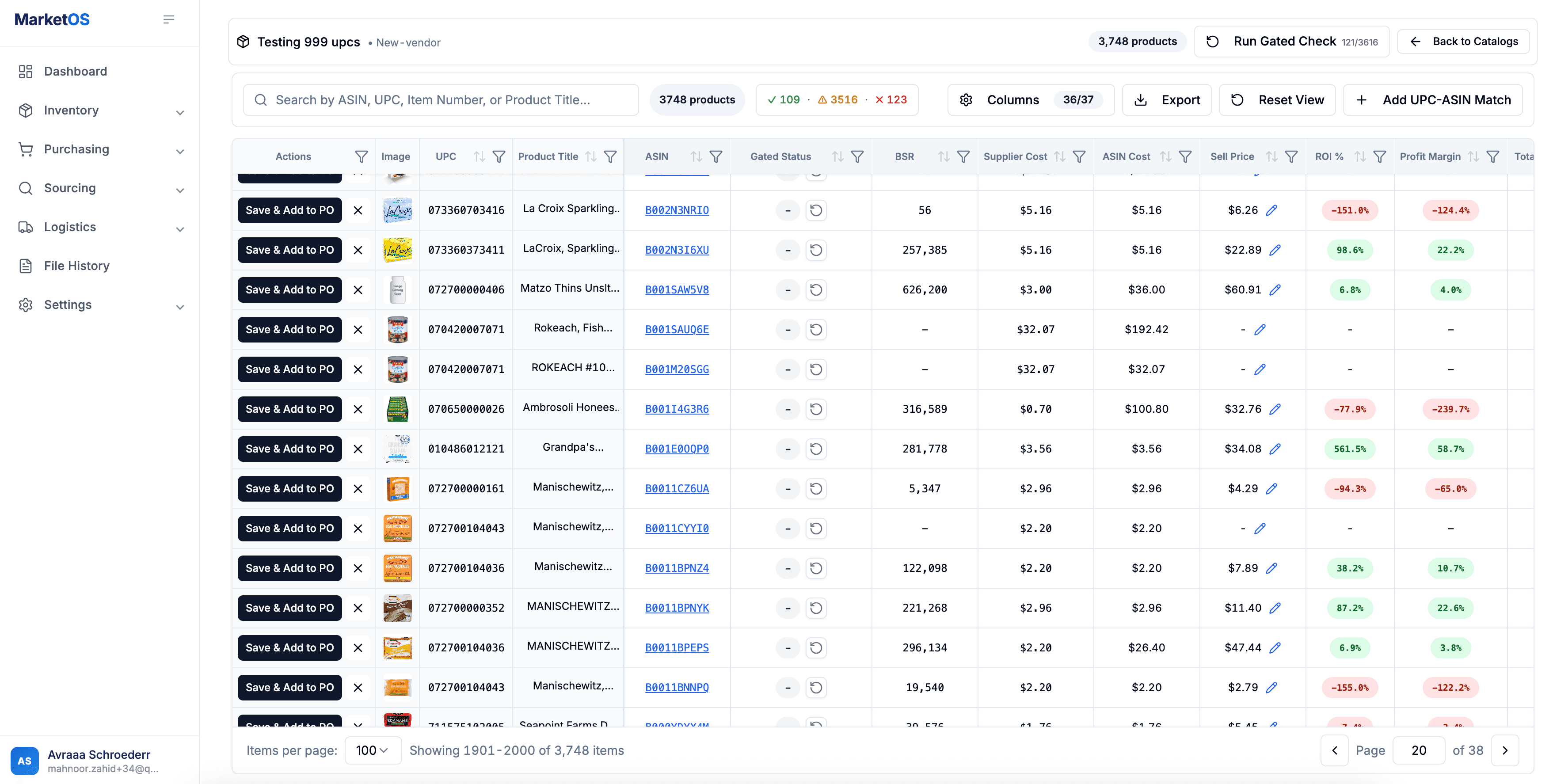Image resolution: width=1553 pixels, height=784 pixels.
Task: Remove the B0011BNNPQ row
Action: pos(358,688)
